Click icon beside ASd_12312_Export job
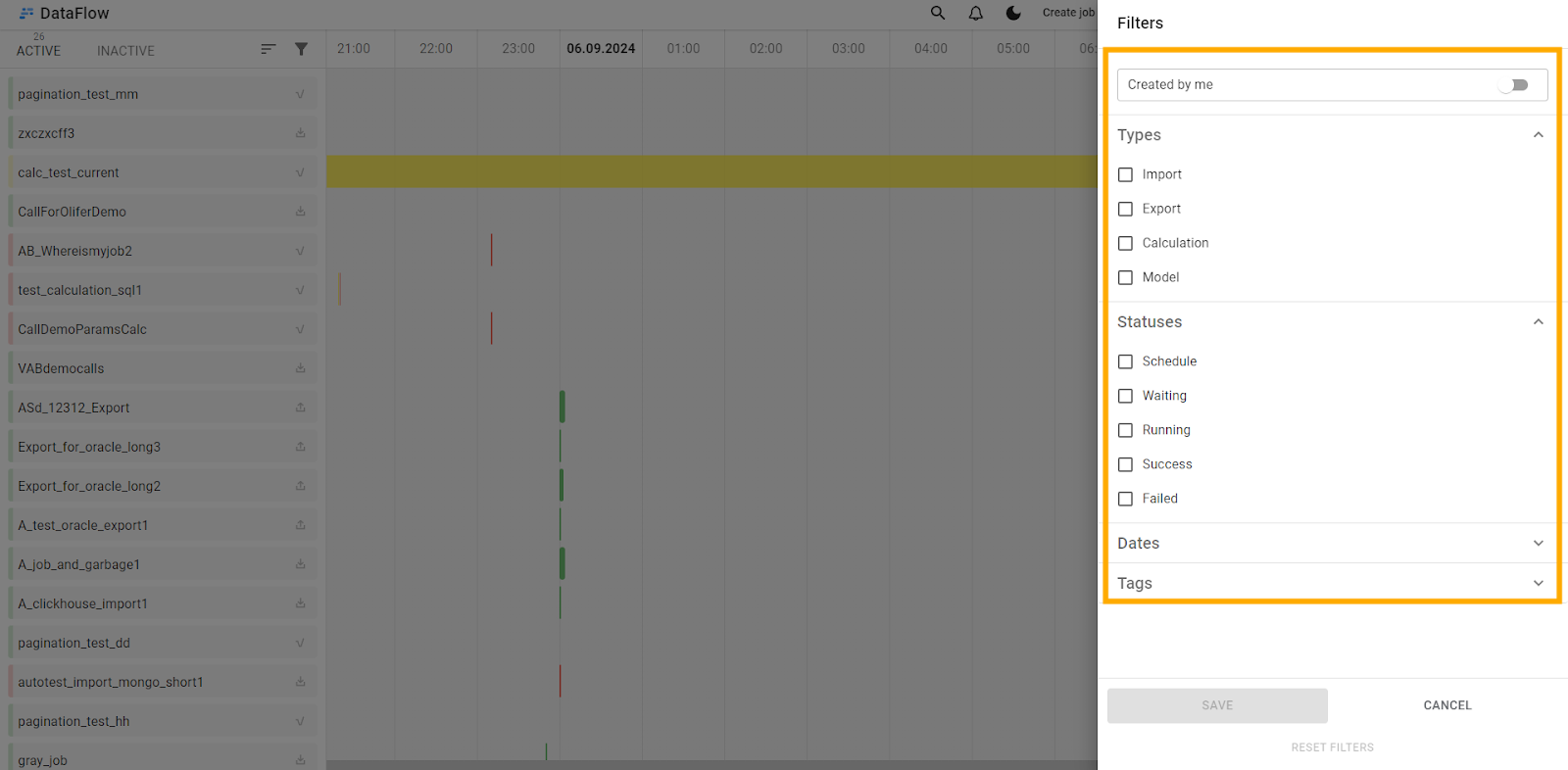1568x770 pixels. [x=300, y=408]
